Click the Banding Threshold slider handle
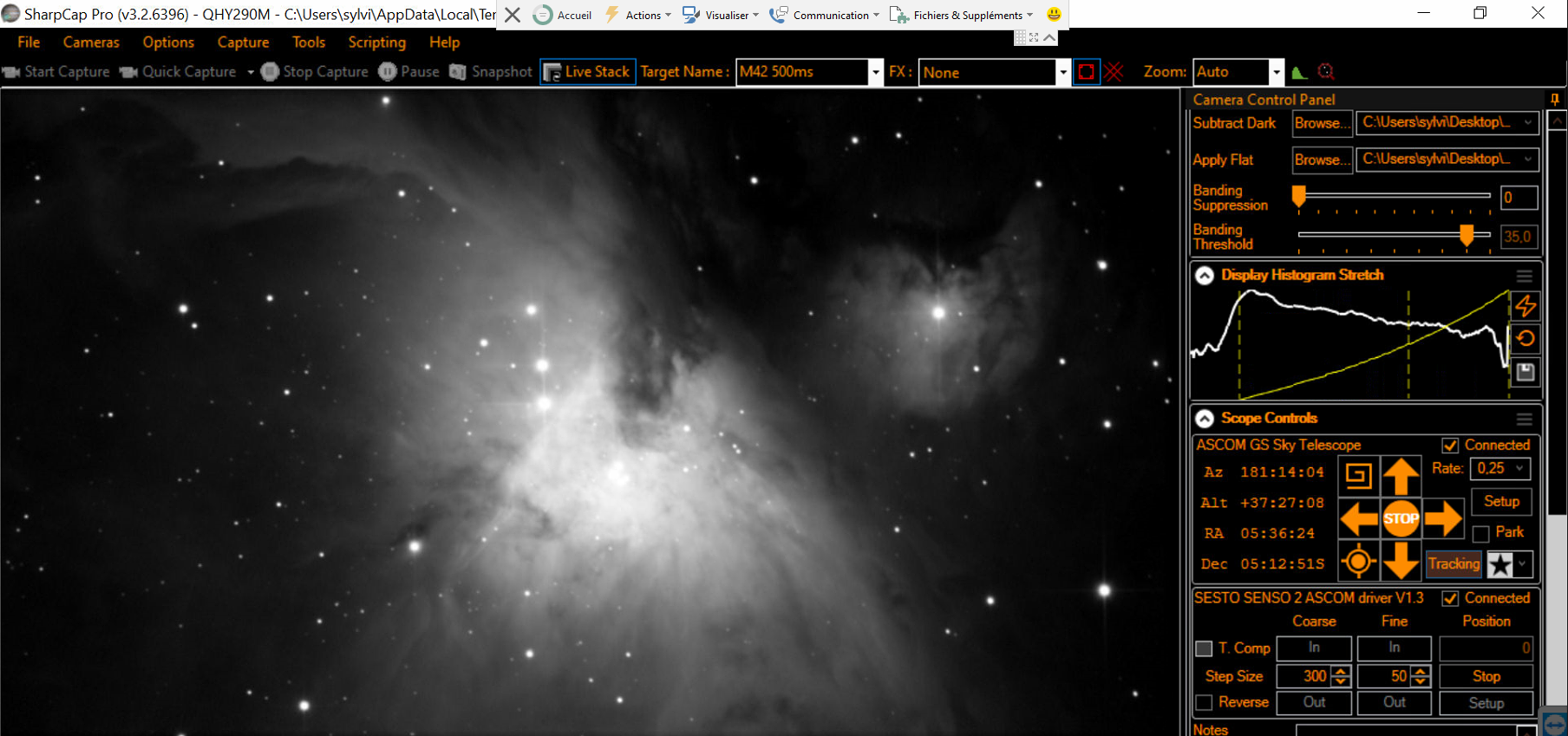This screenshot has width=1568, height=736. (x=1467, y=235)
